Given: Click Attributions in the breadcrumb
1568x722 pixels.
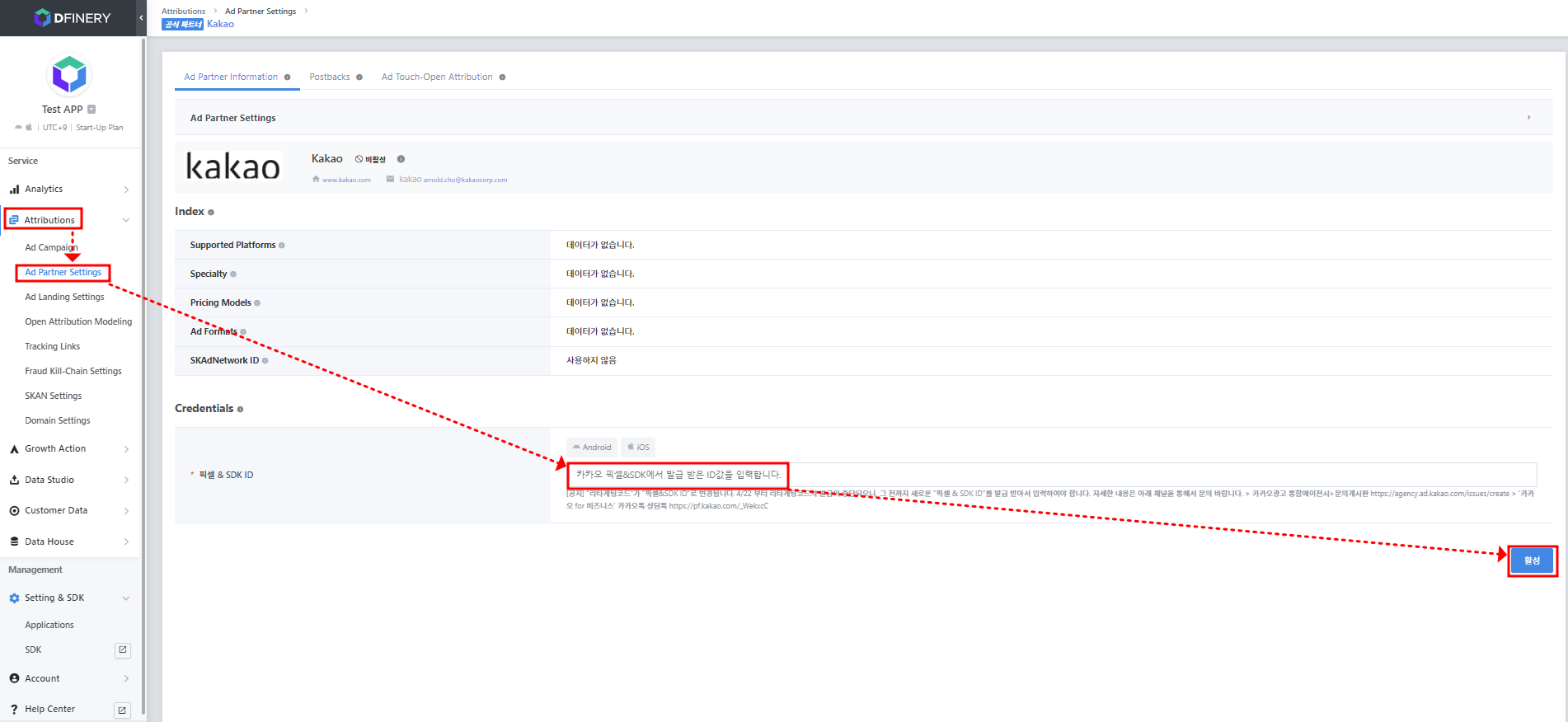Looking at the screenshot, I should [183, 12].
